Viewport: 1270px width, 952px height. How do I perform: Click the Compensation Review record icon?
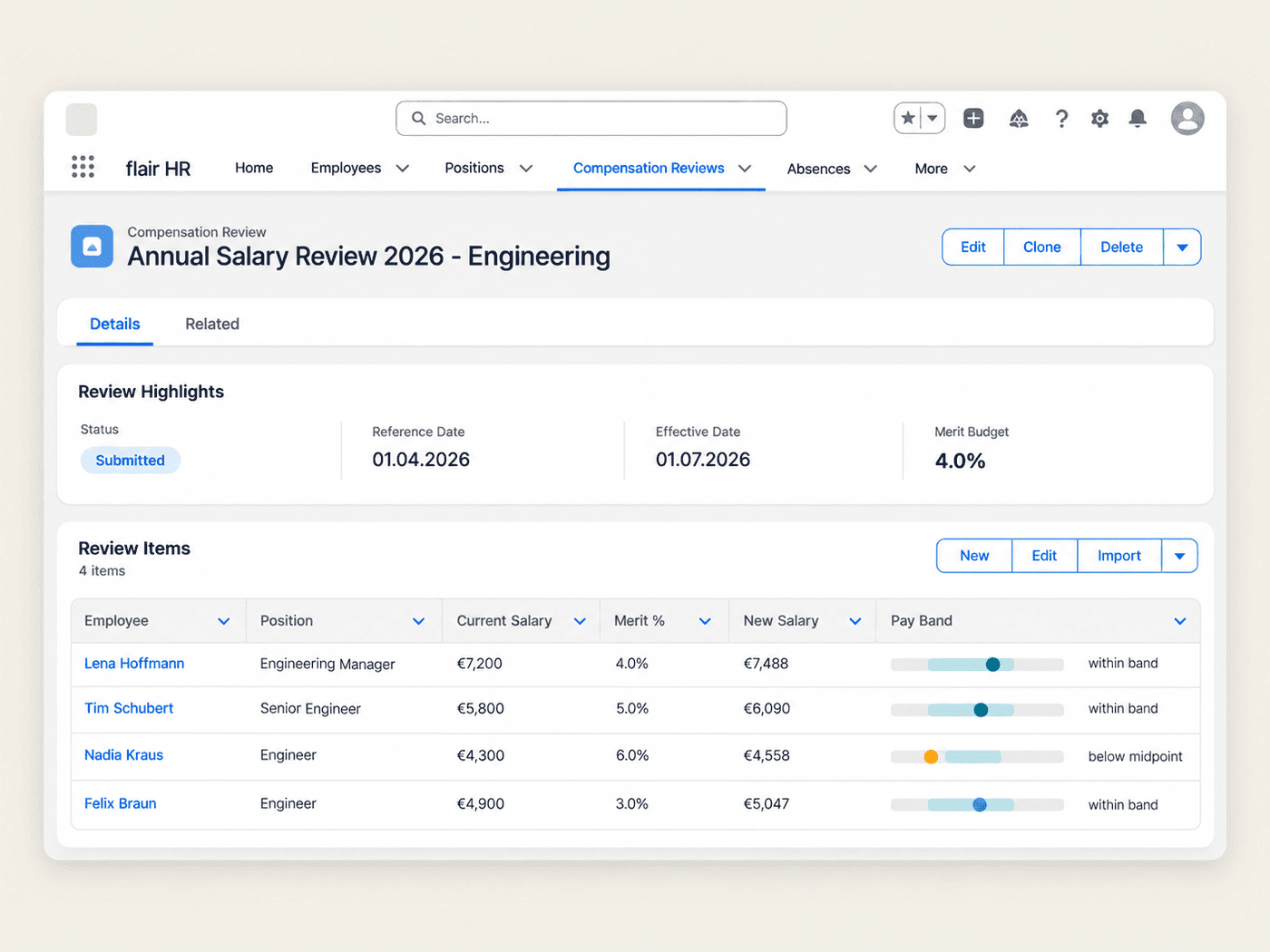click(92, 247)
